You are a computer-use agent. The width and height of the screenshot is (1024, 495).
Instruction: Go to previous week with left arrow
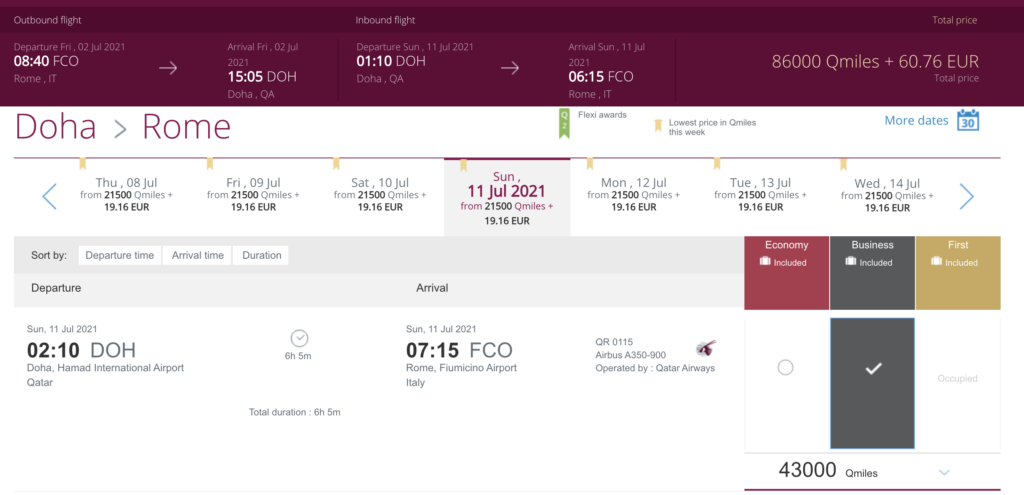coord(50,197)
